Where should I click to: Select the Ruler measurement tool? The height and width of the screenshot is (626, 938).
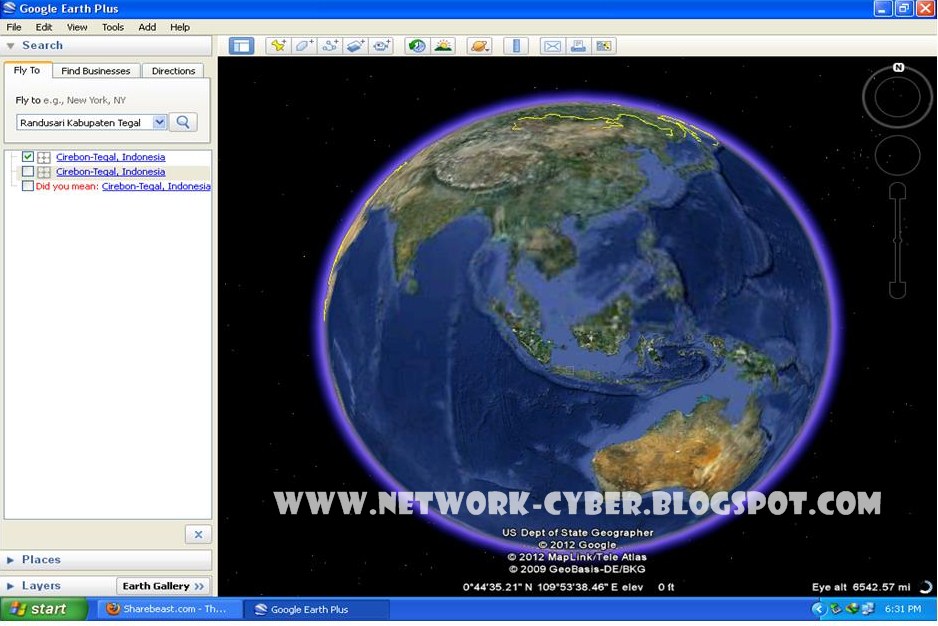point(516,45)
